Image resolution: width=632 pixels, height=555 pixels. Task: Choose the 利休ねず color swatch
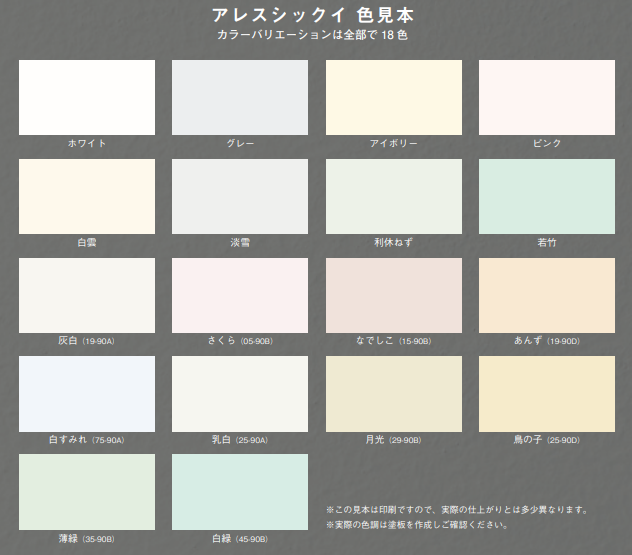394,196
